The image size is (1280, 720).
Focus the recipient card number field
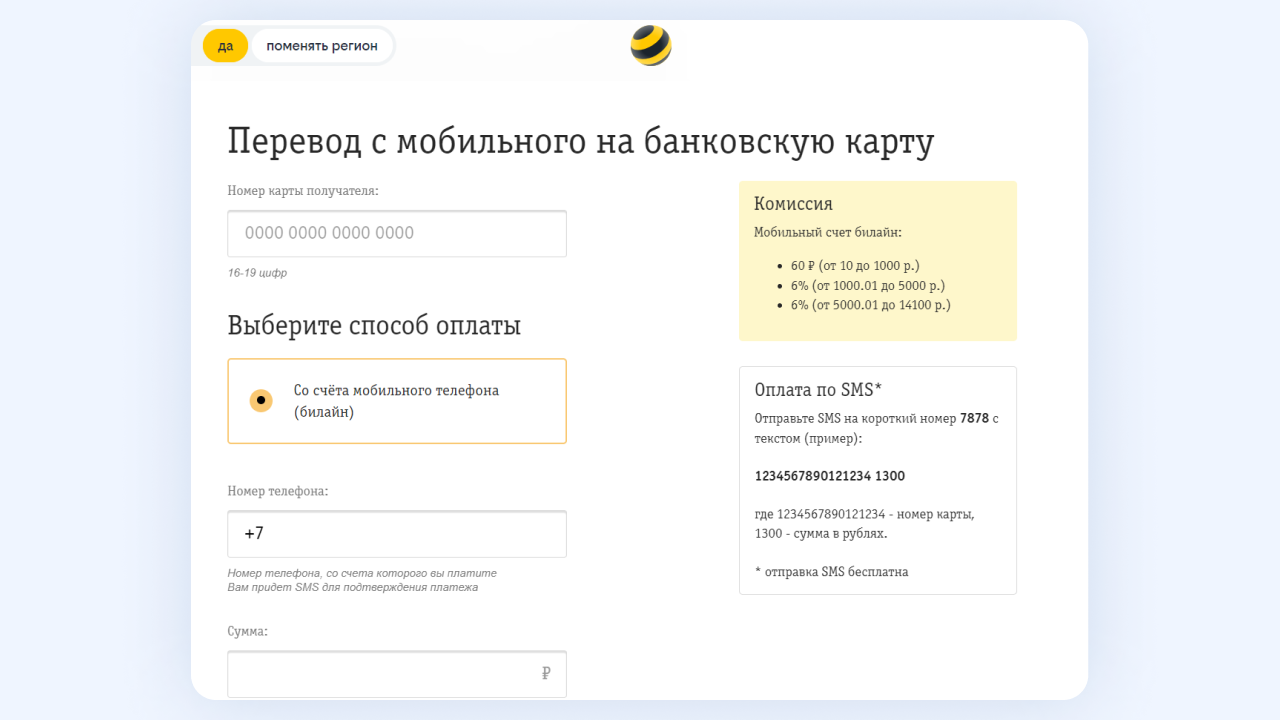[397, 234]
